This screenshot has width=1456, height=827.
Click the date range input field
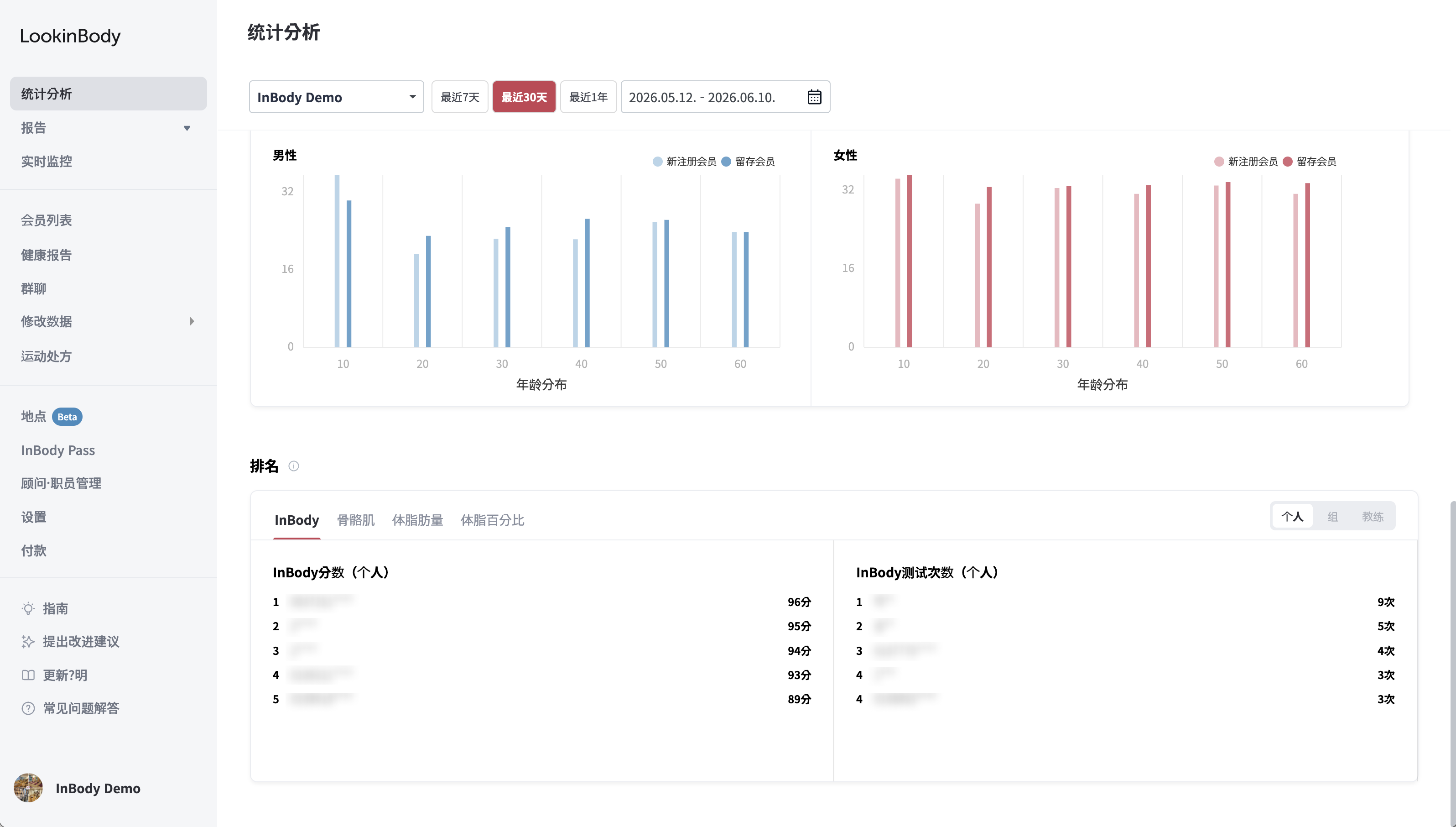coord(725,97)
